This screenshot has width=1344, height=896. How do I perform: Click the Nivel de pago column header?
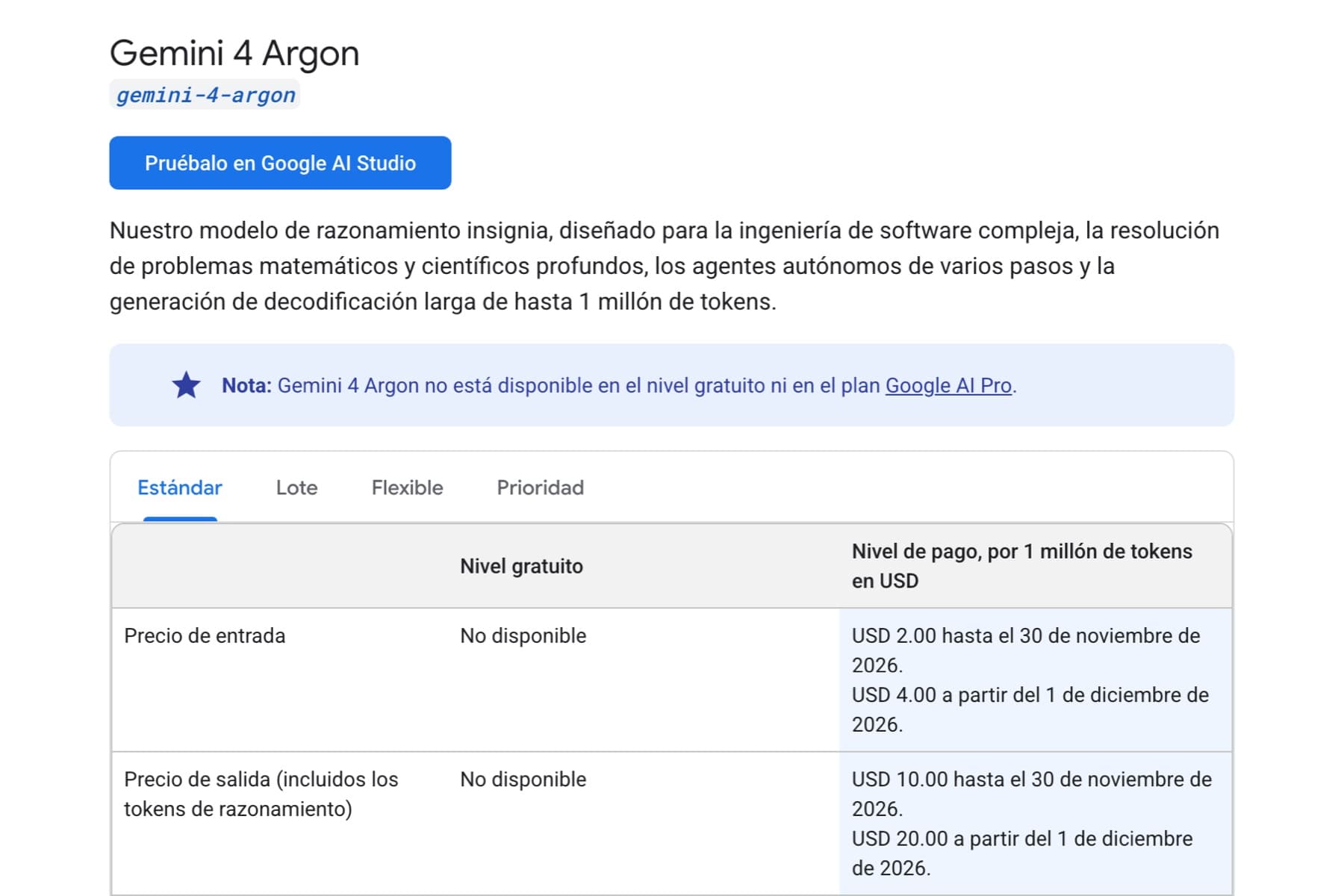[1021, 566]
